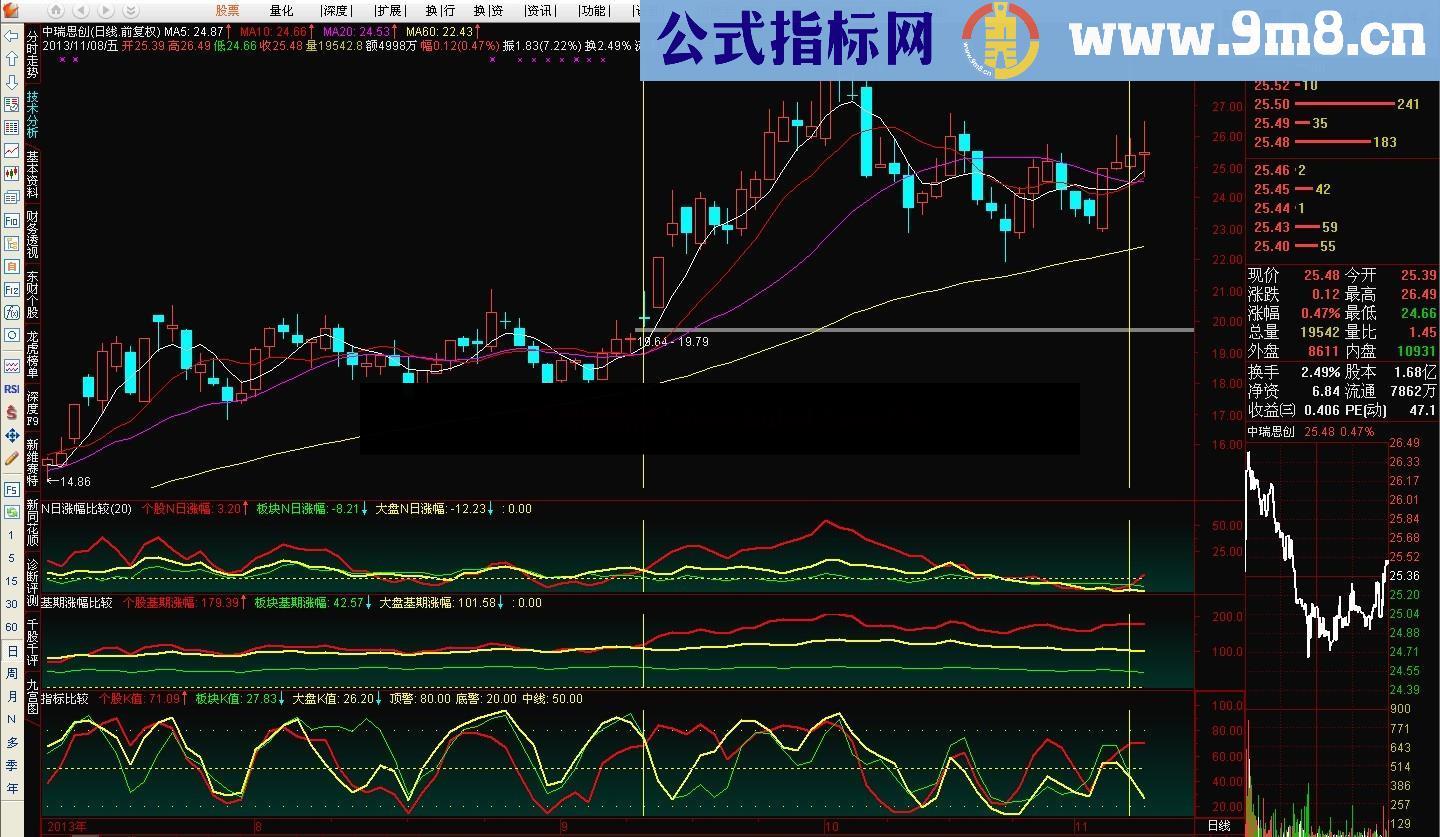Open the 财务透视 vertical tab
1440x837 pixels.
32,235
